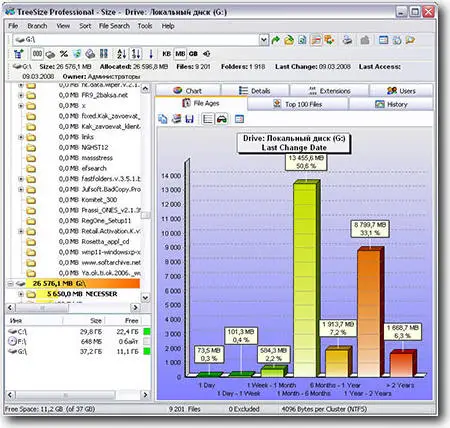
Task: Toggle the chart legend list button
Action: click(x=208, y=119)
